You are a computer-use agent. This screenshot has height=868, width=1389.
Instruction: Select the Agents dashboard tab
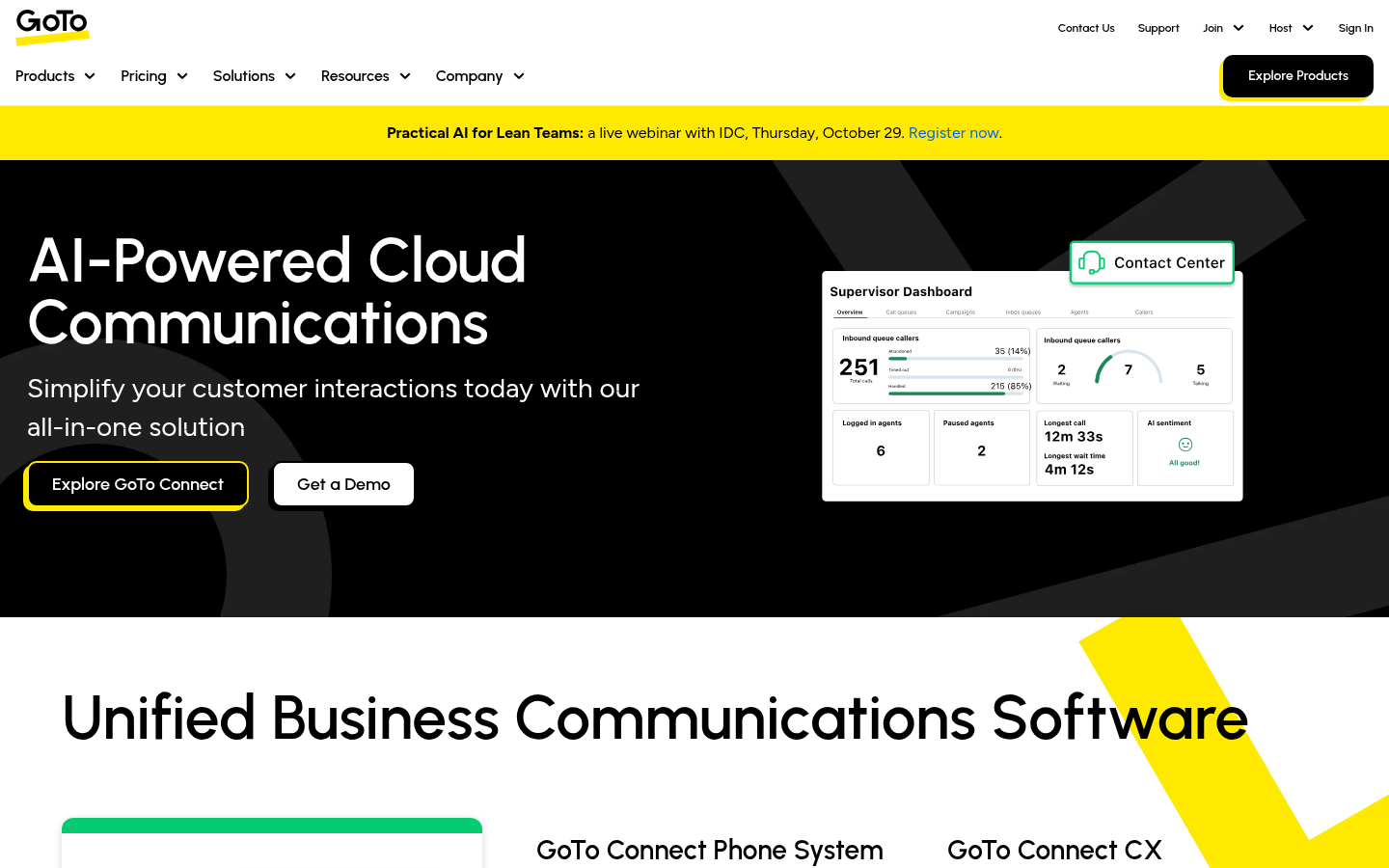coord(1079,312)
